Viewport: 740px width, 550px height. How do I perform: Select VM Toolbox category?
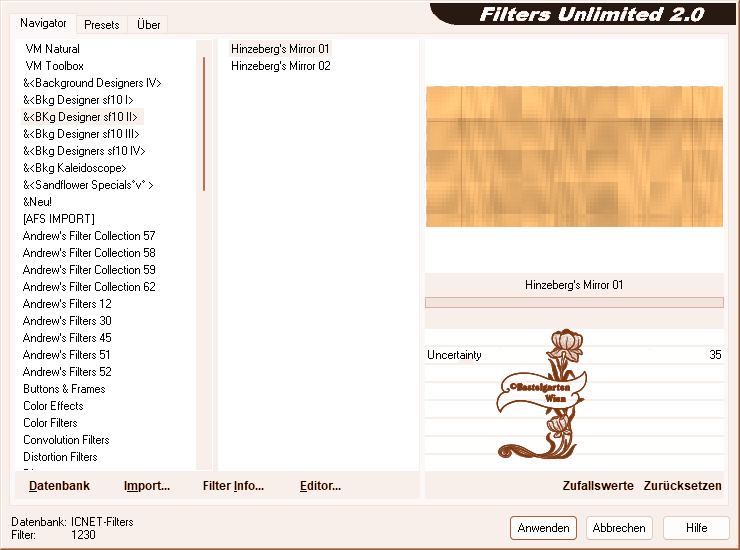click(54, 66)
